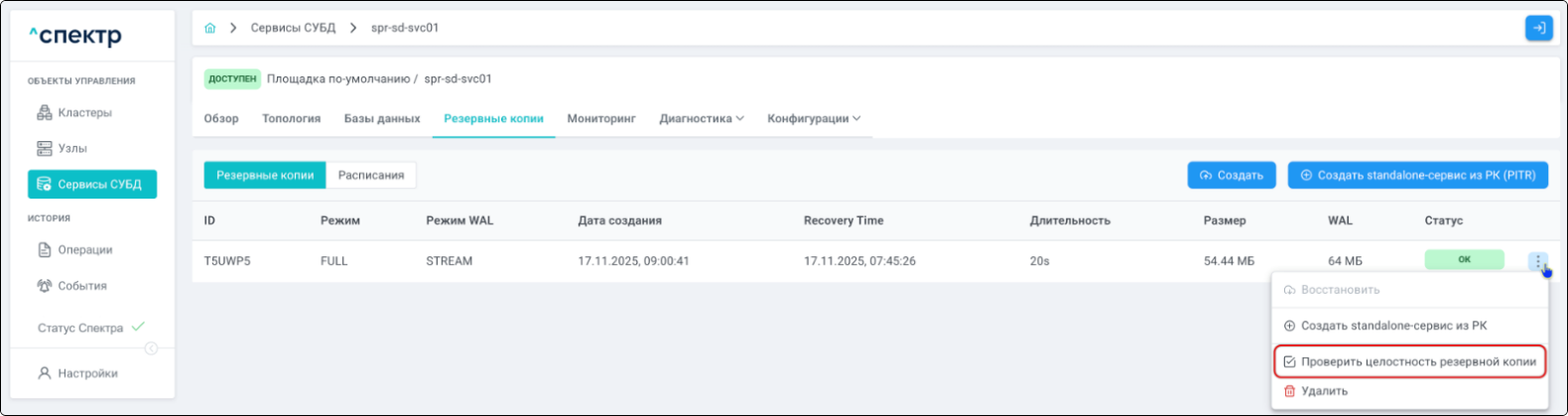Open the Топология tab

(x=291, y=119)
